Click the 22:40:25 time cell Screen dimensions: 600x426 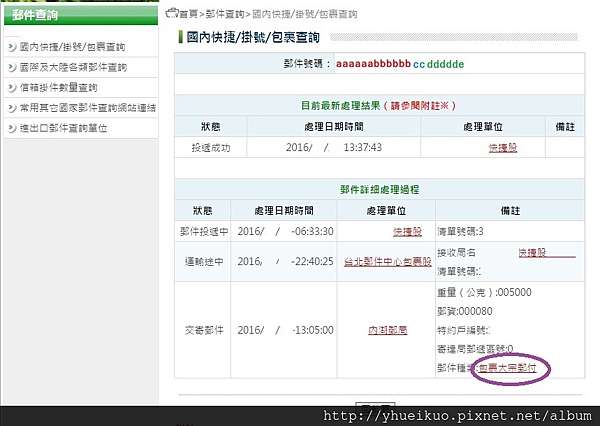coord(285,261)
